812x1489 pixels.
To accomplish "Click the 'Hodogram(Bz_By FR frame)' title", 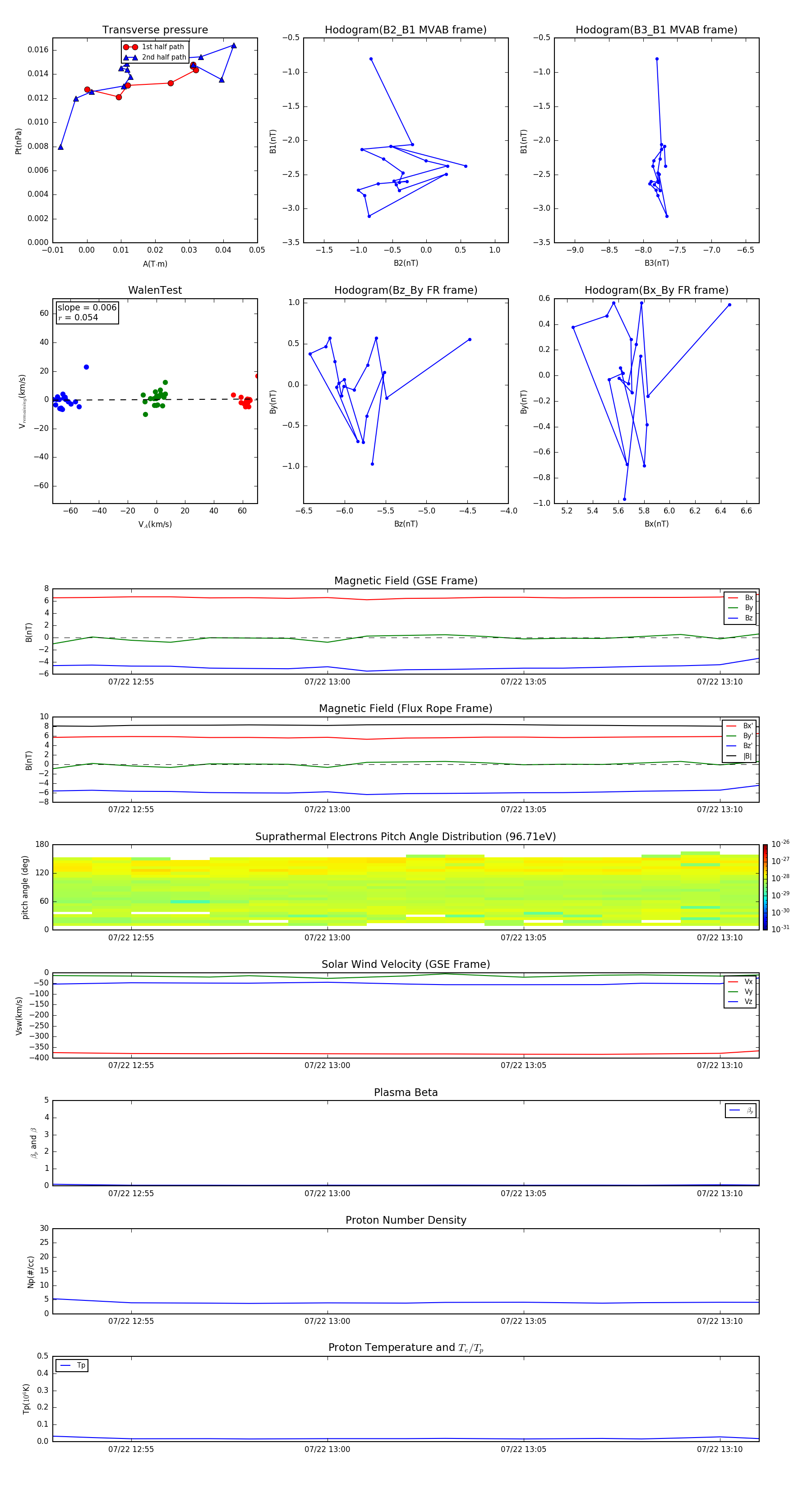I will coord(406,290).
